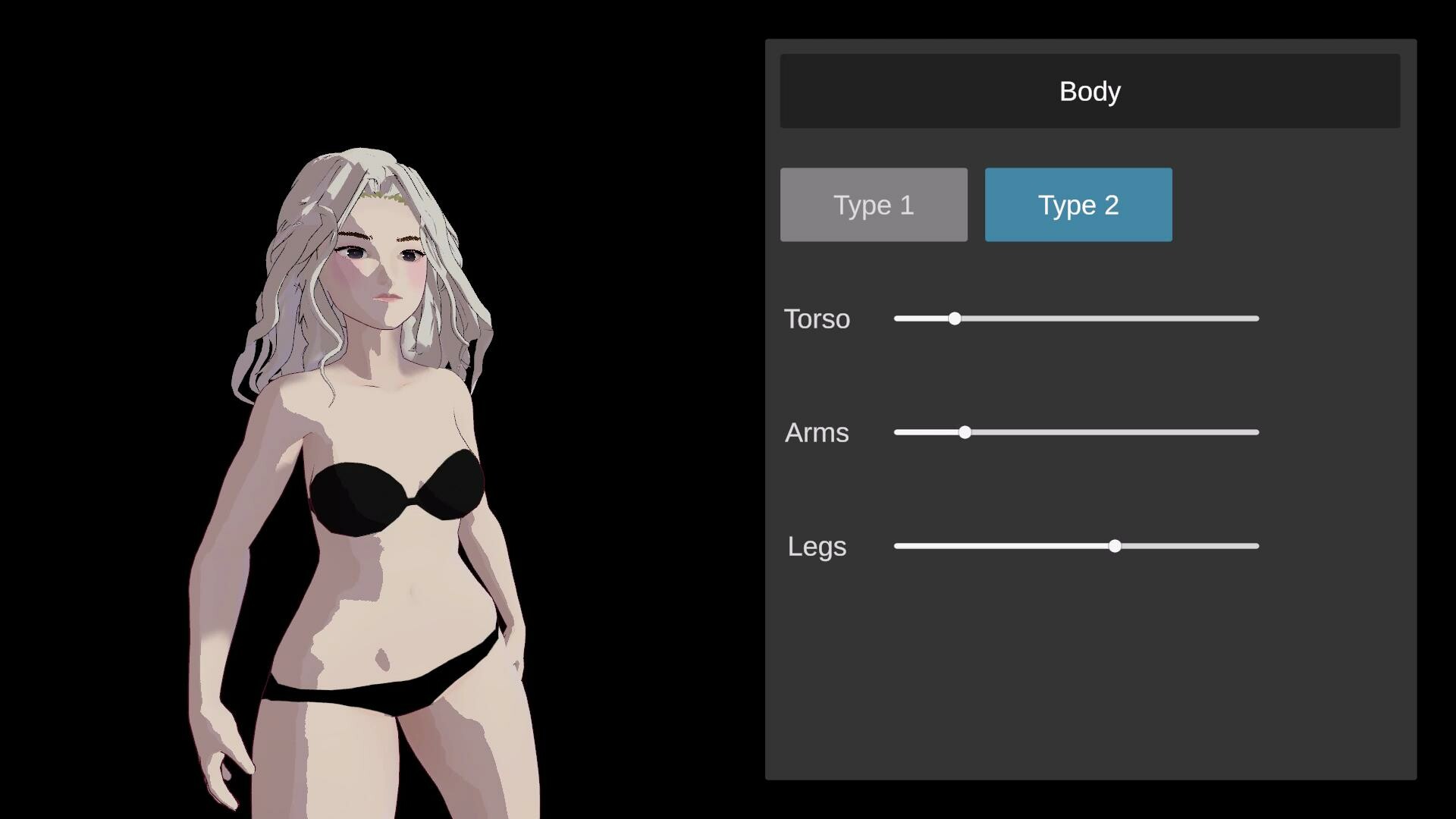Click the character's black bikini top
The image size is (1456, 819).
[356, 497]
